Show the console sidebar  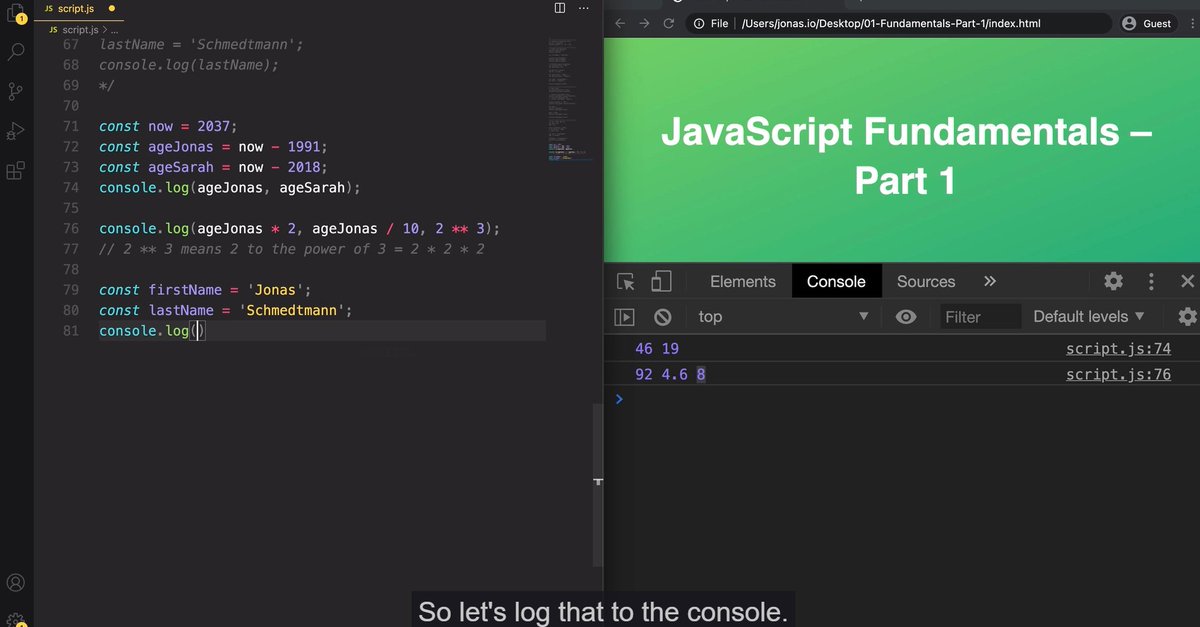[624, 317]
